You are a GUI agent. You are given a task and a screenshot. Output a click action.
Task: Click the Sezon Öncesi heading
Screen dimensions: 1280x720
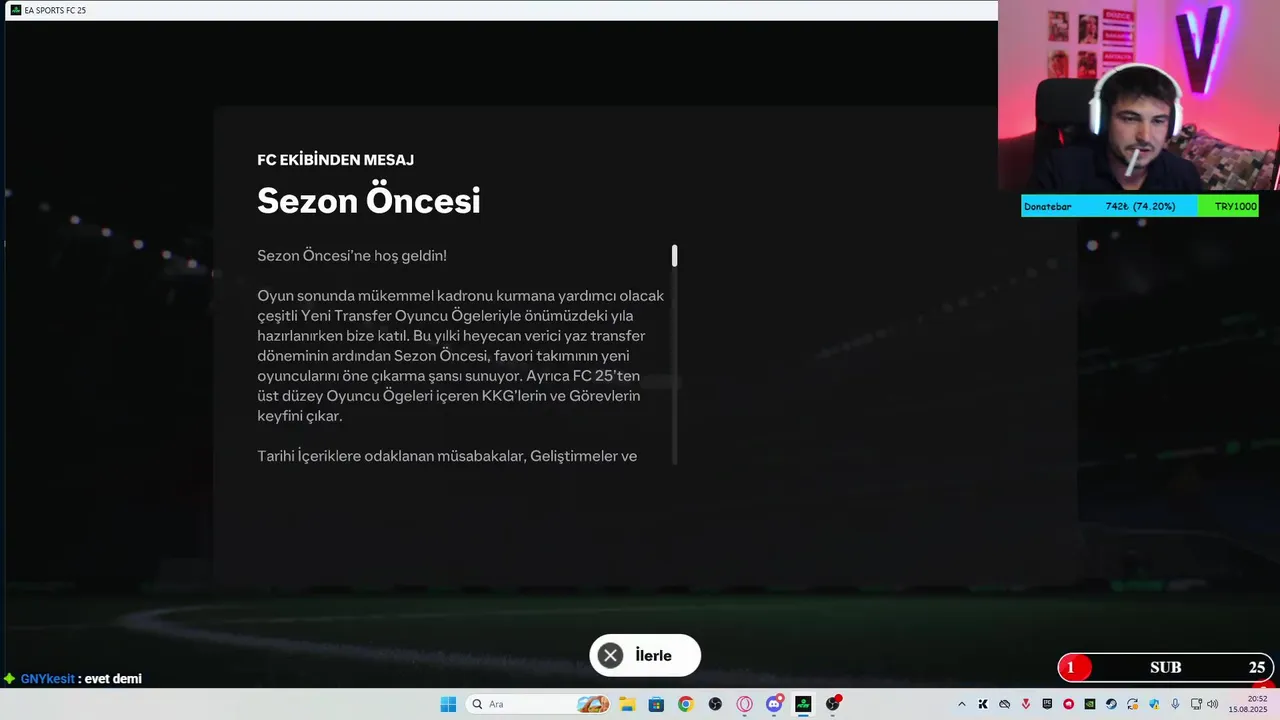pos(369,201)
